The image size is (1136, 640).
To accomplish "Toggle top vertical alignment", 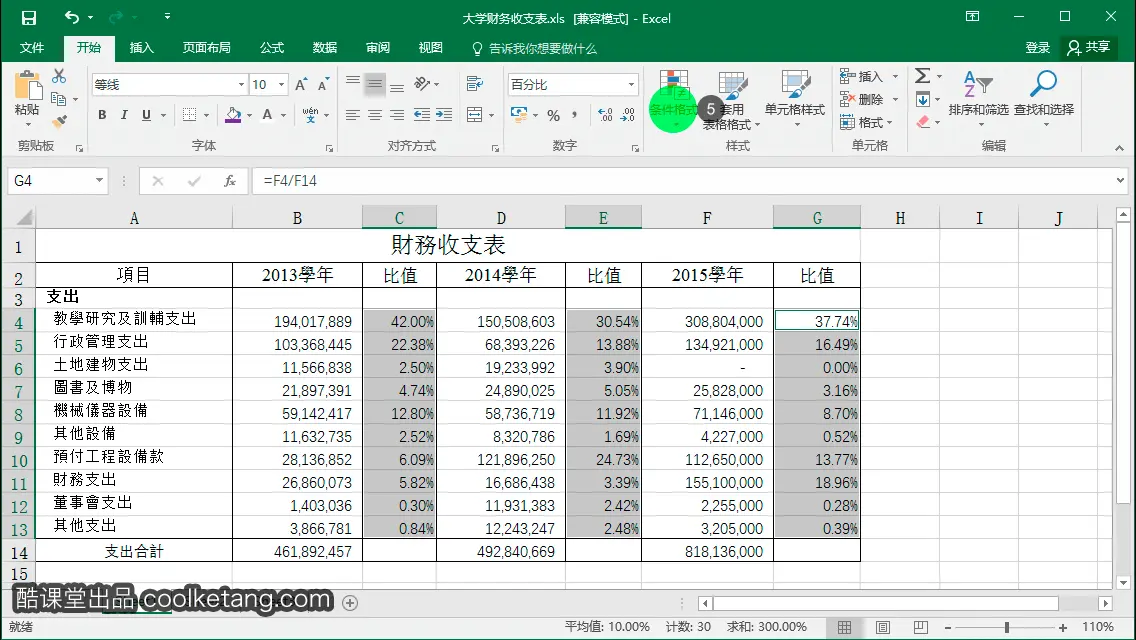I will [353, 83].
